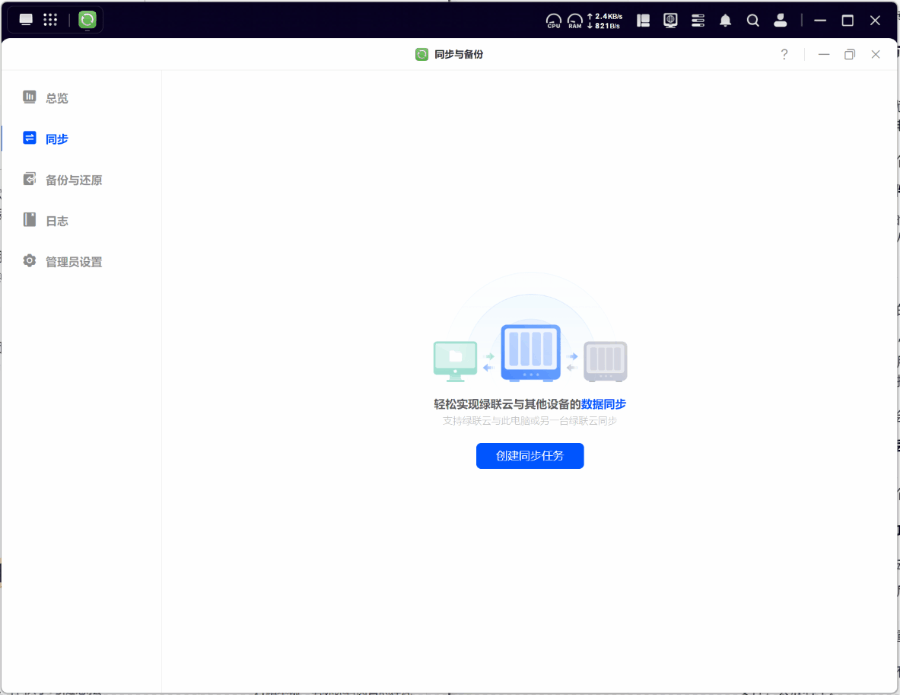The width and height of the screenshot is (900, 695).
Task: Restore the 同步与备份 inner window size
Action: [849, 54]
